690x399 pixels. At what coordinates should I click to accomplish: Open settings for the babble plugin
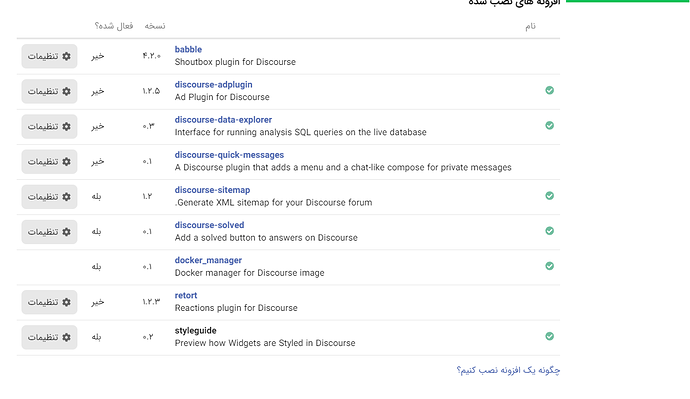(49, 56)
